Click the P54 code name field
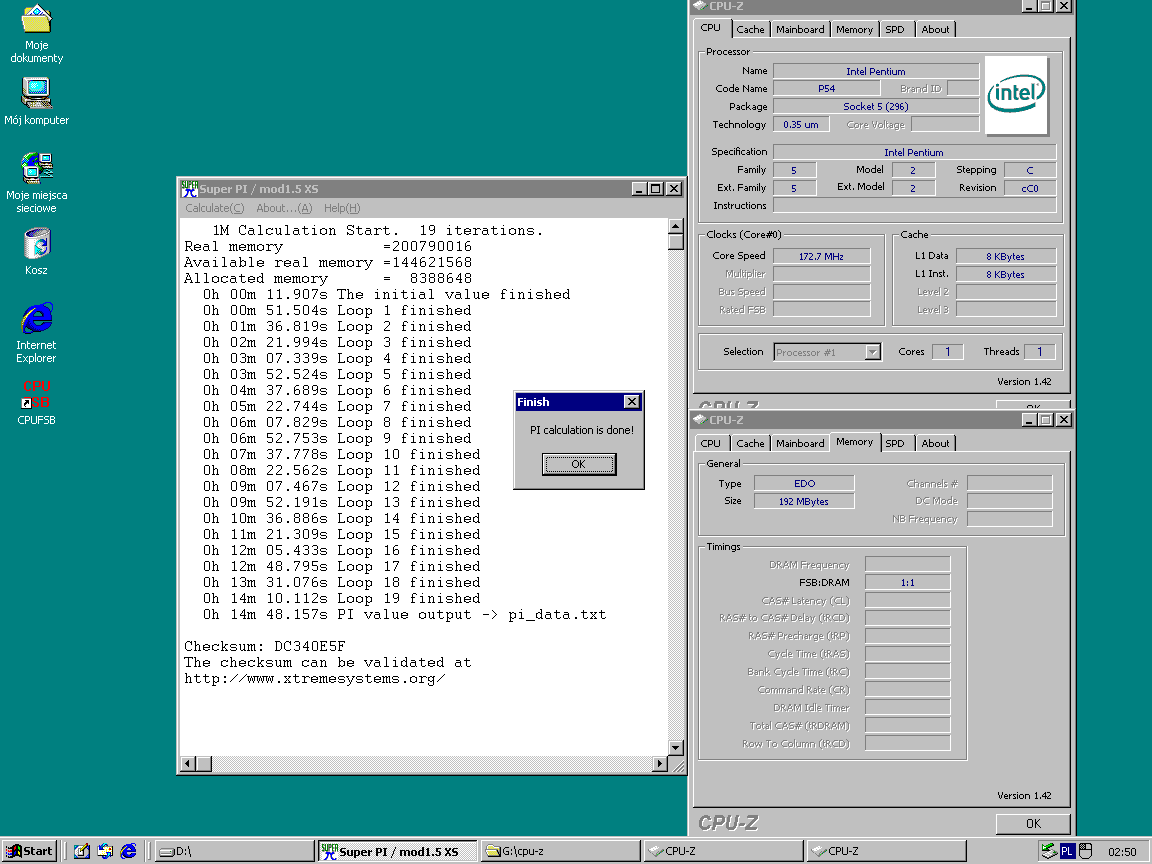Viewport: 1152px width, 864px height. 827,88
